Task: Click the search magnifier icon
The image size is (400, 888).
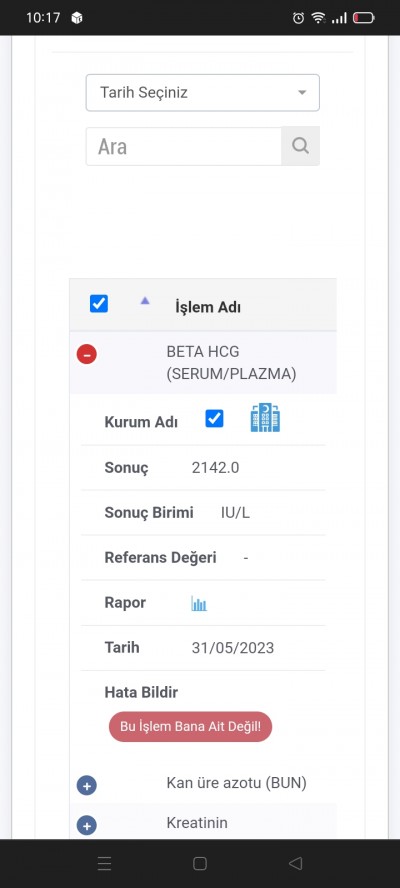Action: tap(300, 146)
